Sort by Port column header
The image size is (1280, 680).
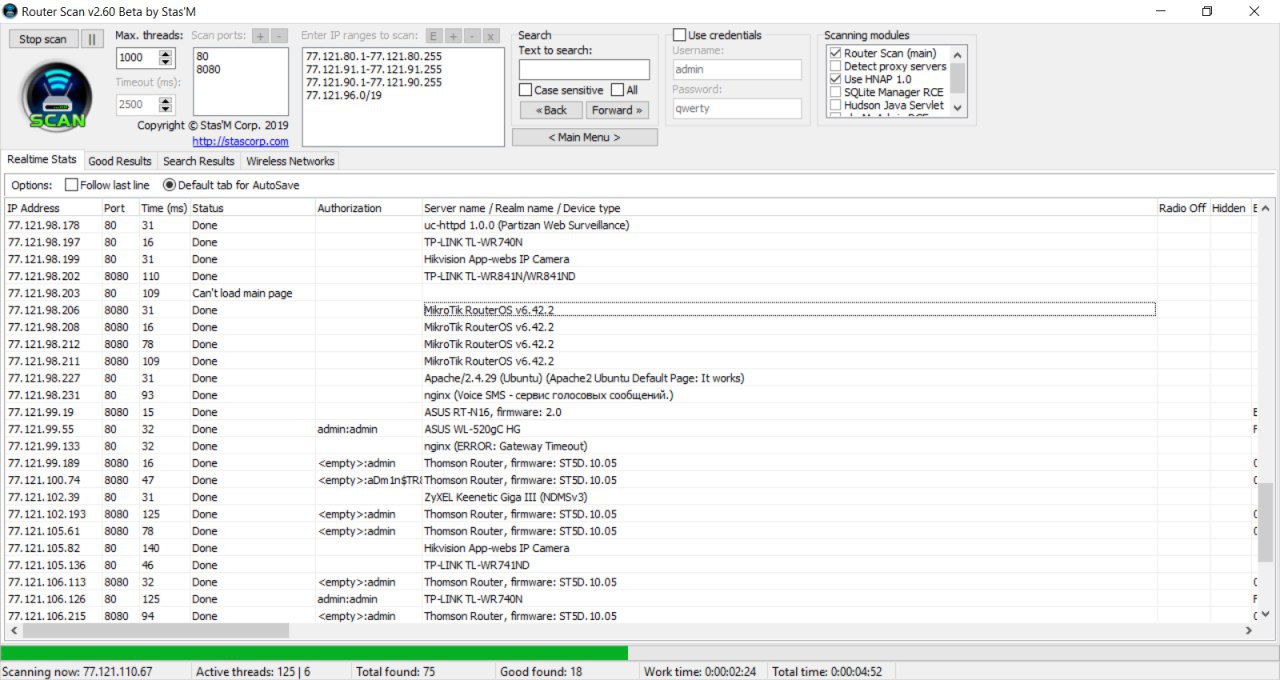click(120, 208)
